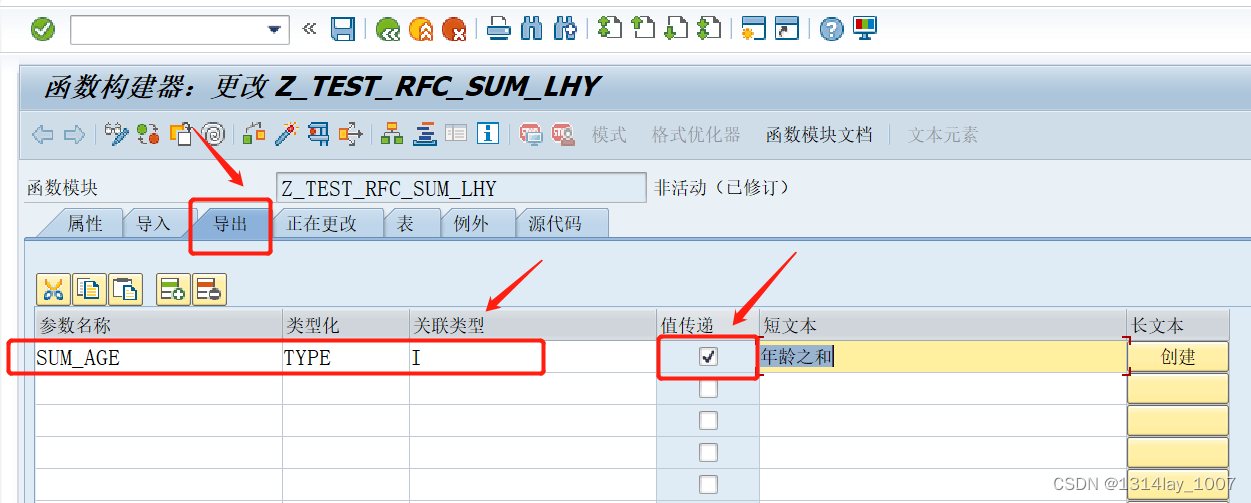Activate with the magic wand icon

coord(287,134)
